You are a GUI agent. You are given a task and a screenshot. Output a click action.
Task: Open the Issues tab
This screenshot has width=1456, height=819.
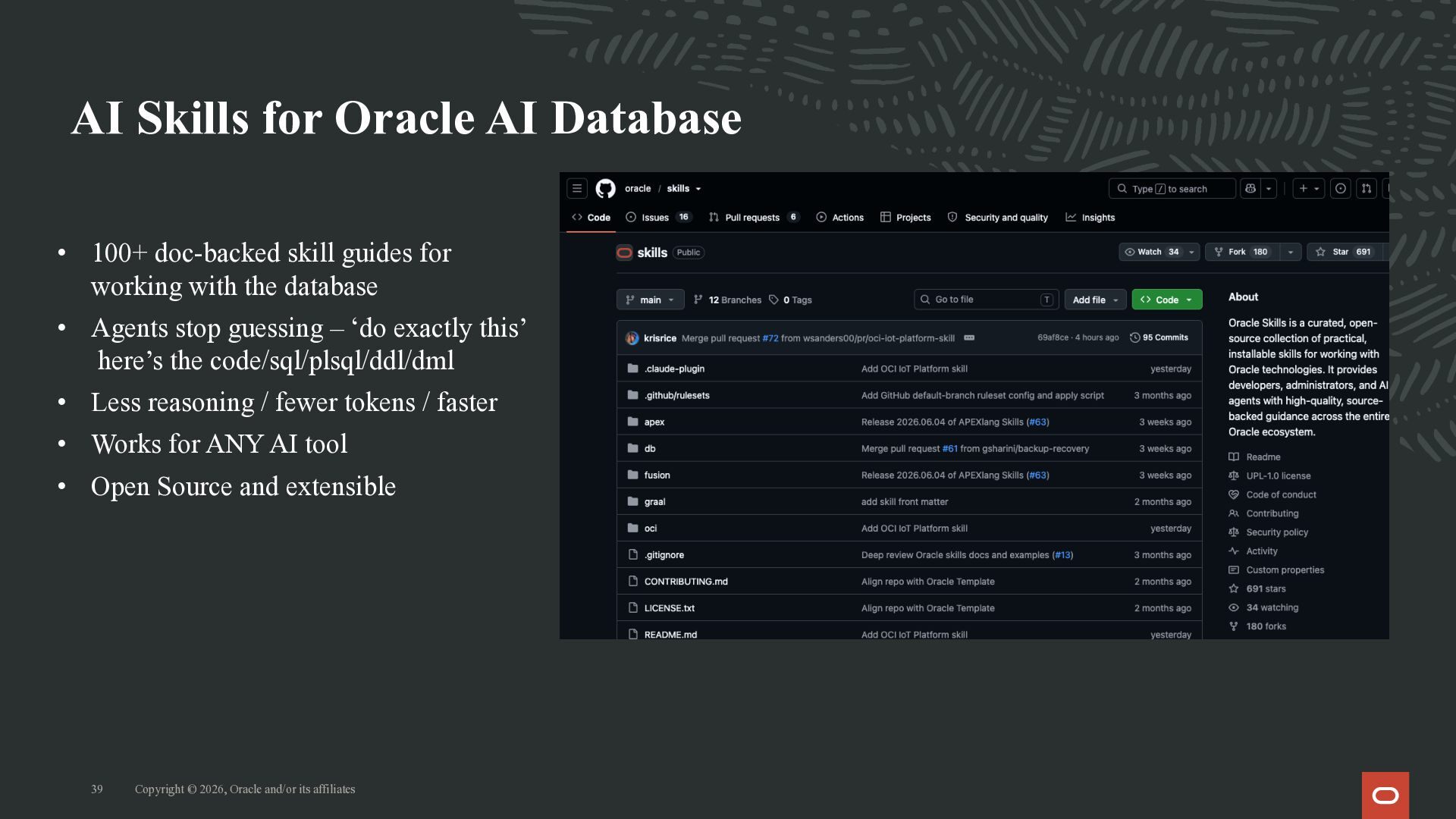(658, 218)
